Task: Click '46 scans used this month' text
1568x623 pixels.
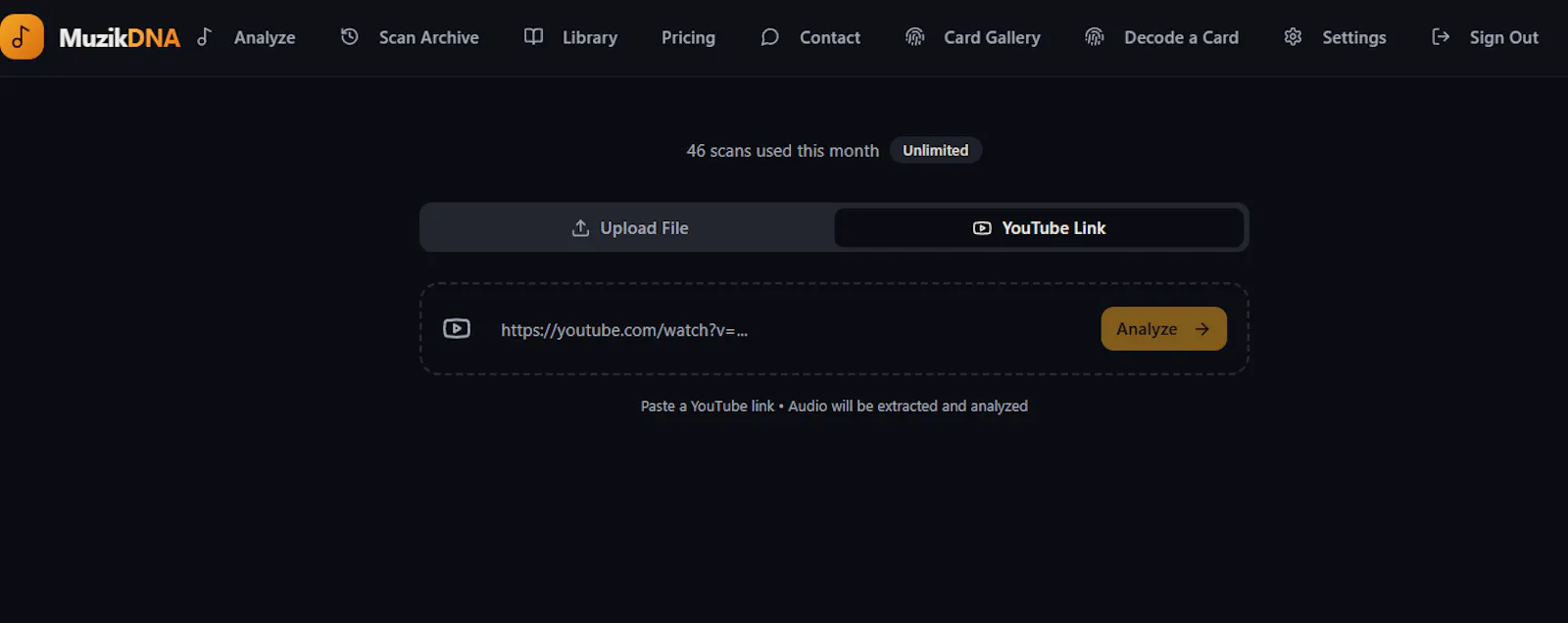Action: click(x=782, y=151)
